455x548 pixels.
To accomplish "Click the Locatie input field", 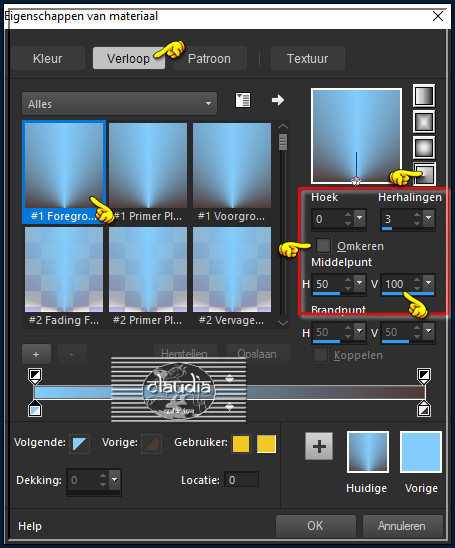I will tap(241, 480).
